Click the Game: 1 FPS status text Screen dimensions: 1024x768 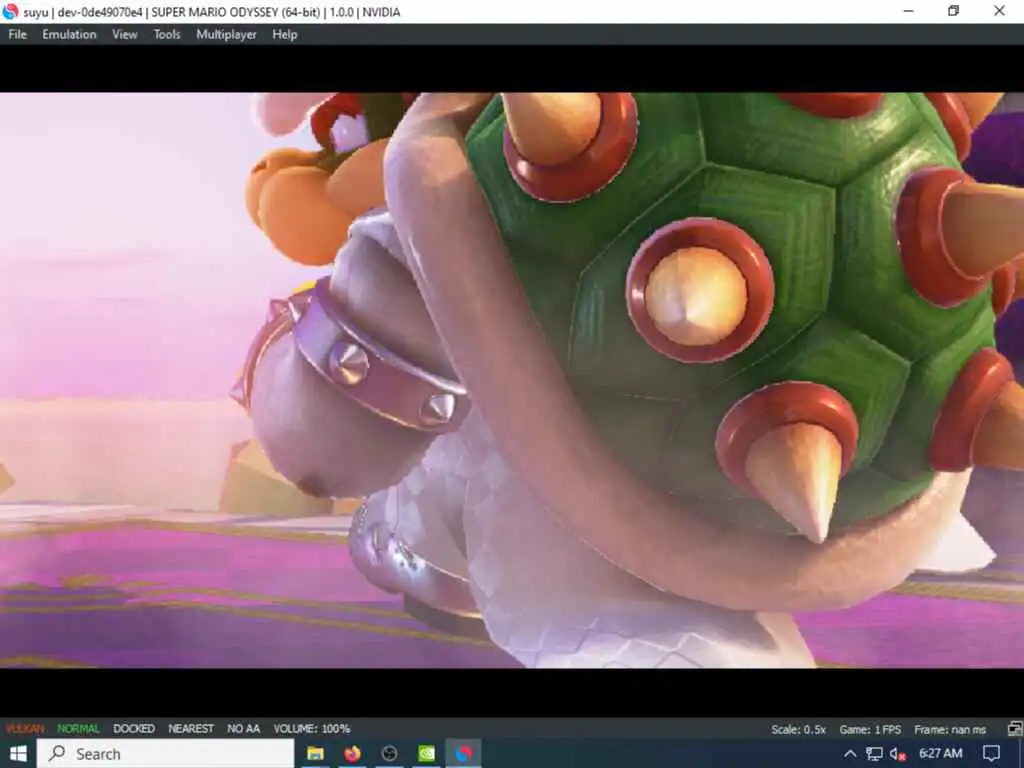(x=870, y=729)
